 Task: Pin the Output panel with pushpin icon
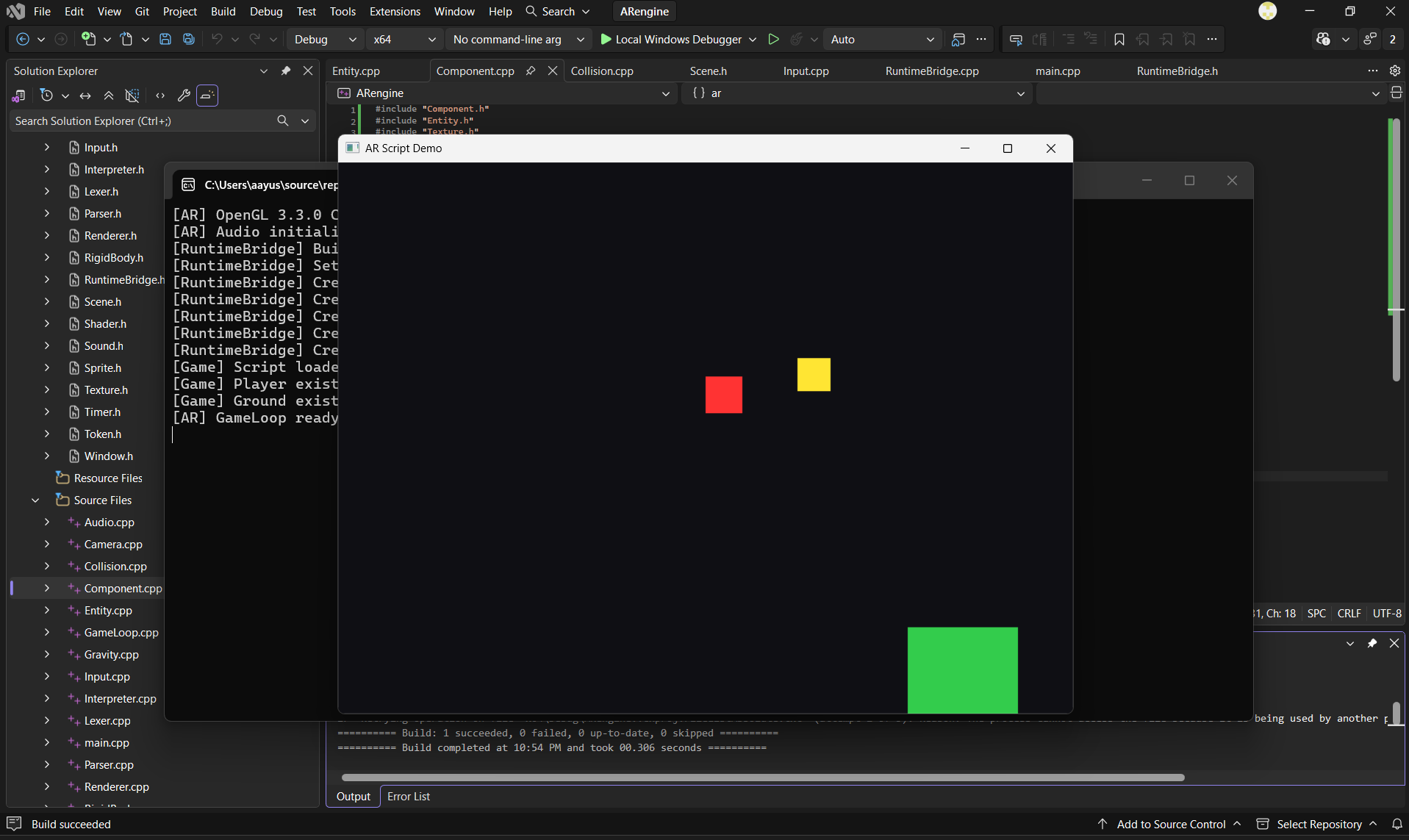pos(1372,643)
